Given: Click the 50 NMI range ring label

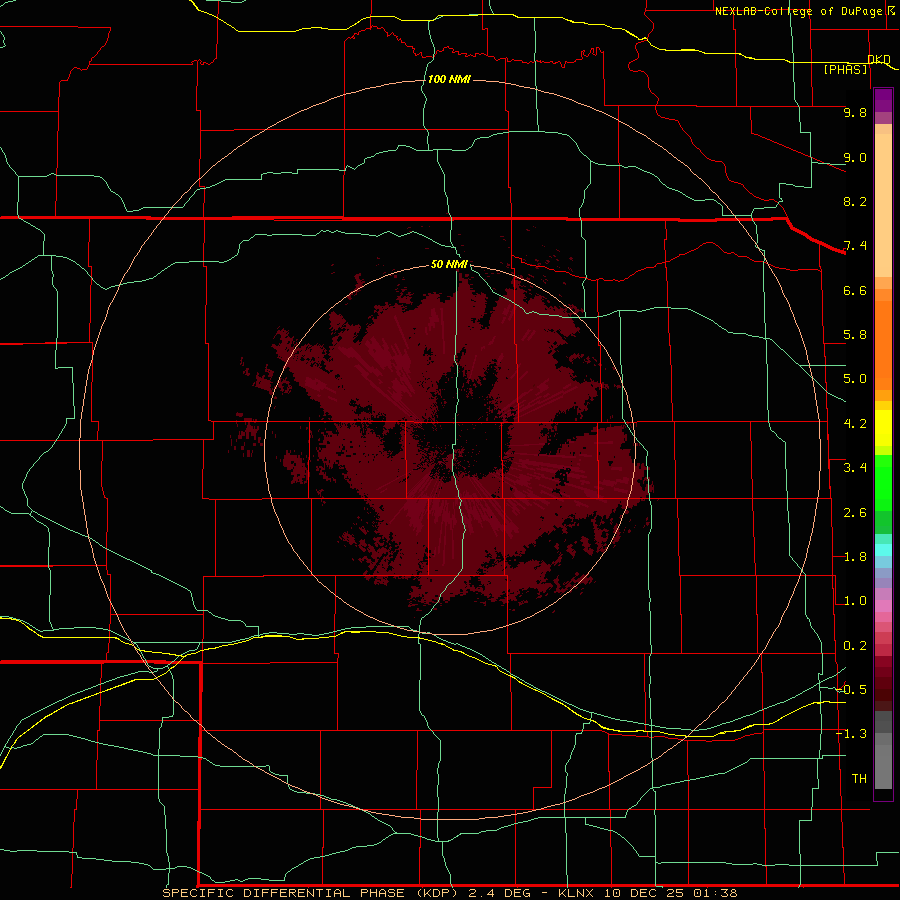Looking at the screenshot, I should coord(449,264).
